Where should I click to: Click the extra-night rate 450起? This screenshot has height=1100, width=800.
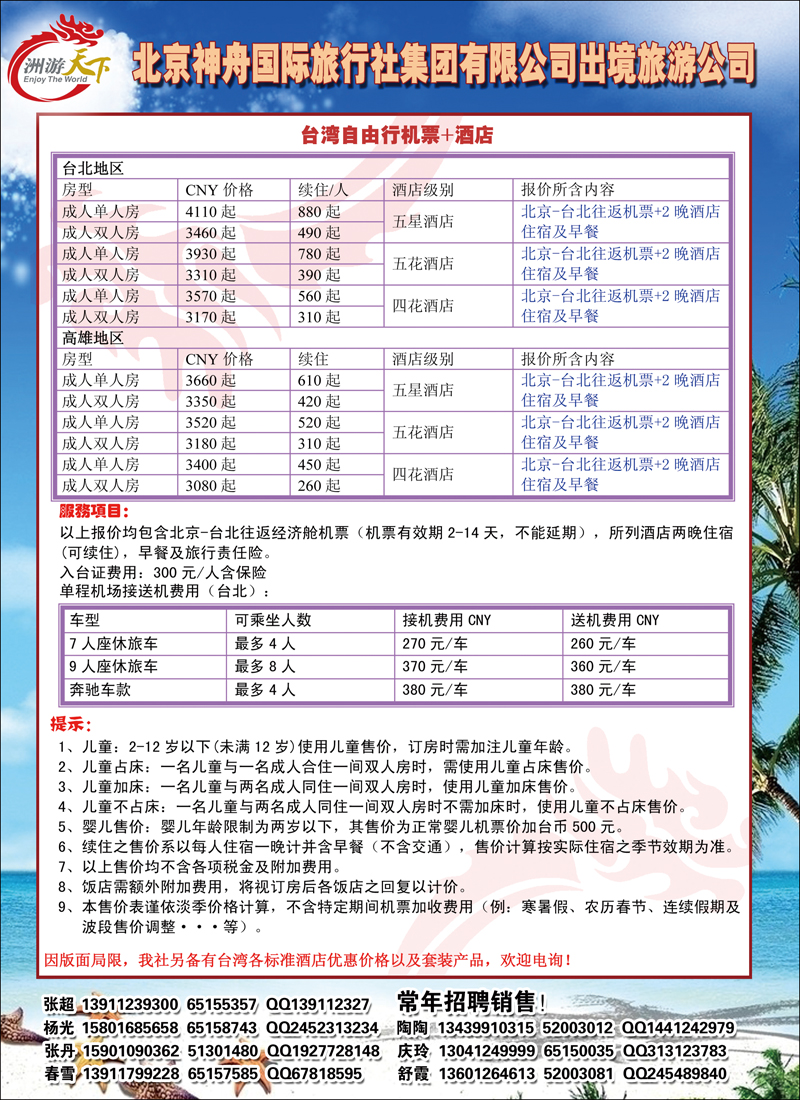pyautogui.click(x=319, y=464)
